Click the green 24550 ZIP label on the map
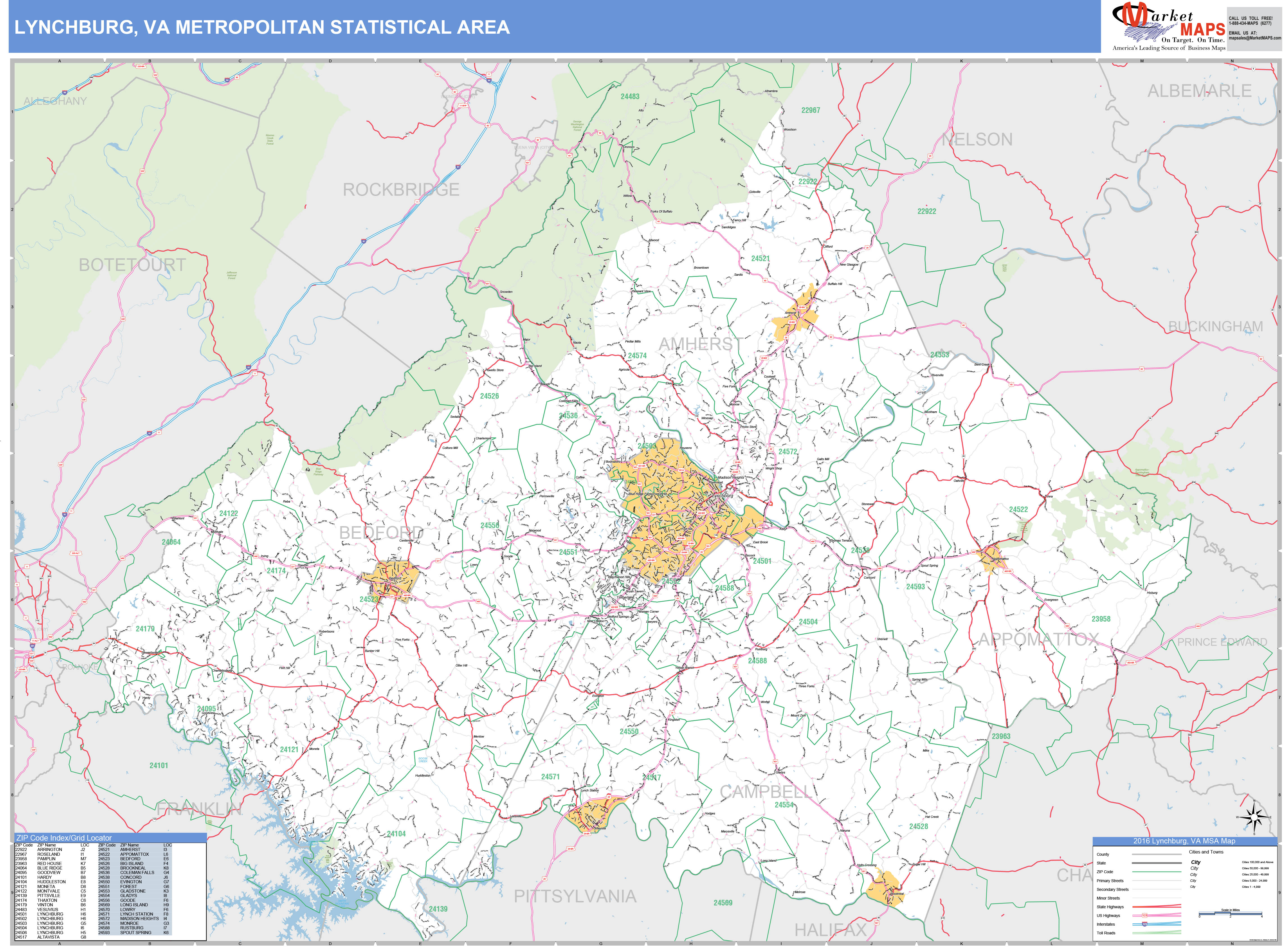This screenshot has height=947, width=1288. [x=629, y=731]
